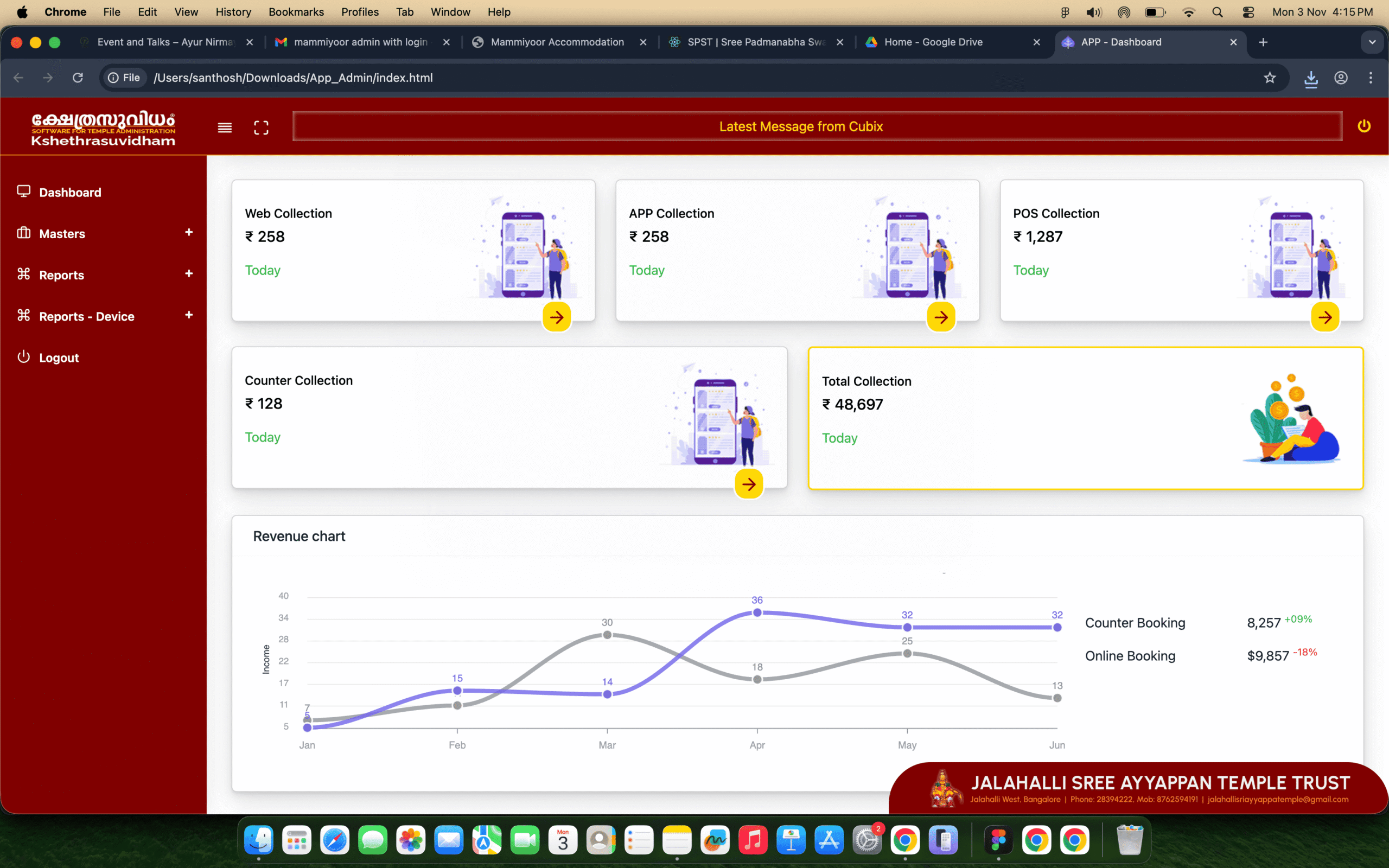Click the yellow power icon at top right

tap(1363, 126)
